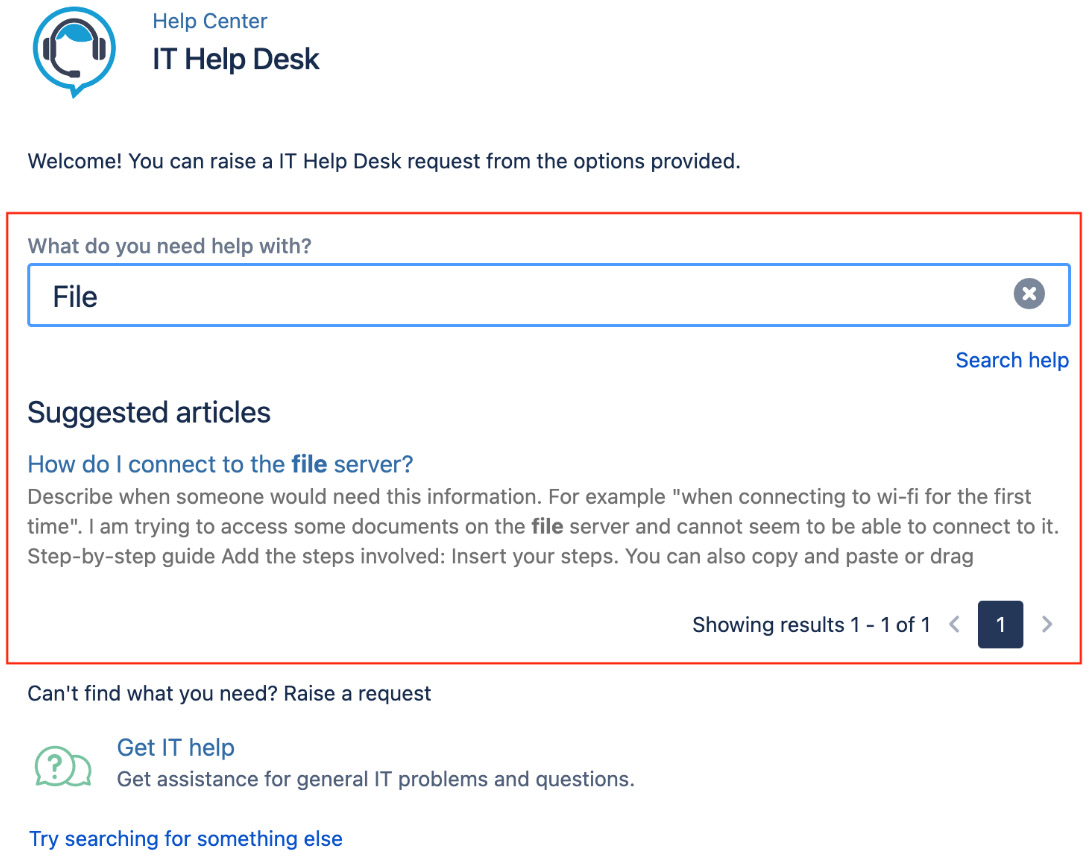
Task: Click inside the search input containing File
Action: click(400, 295)
